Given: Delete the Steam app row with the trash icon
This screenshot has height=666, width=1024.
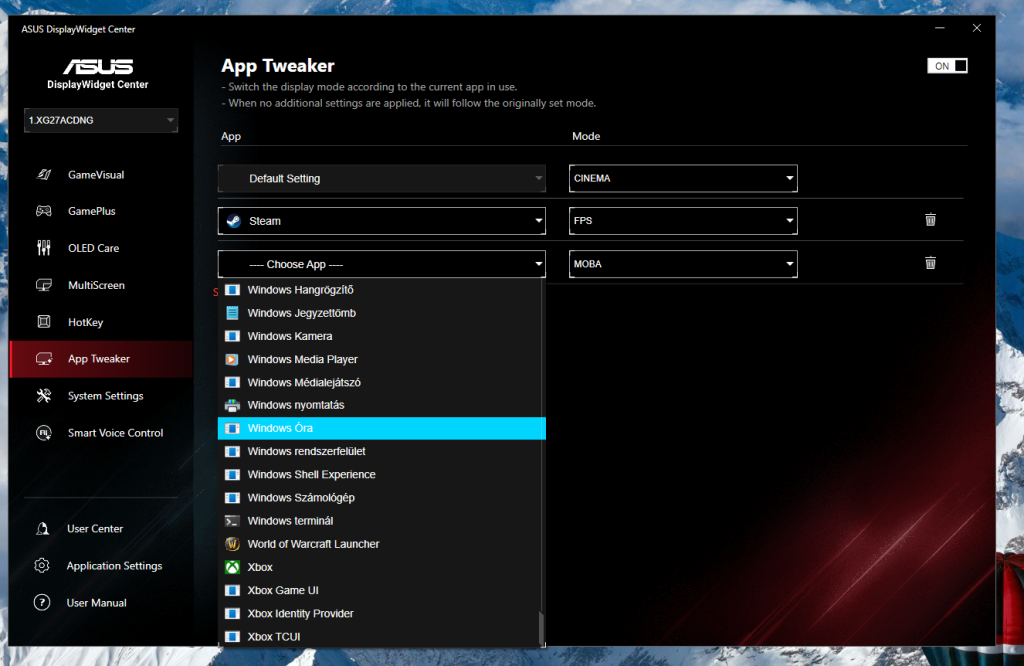Looking at the screenshot, I should [x=930, y=220].
